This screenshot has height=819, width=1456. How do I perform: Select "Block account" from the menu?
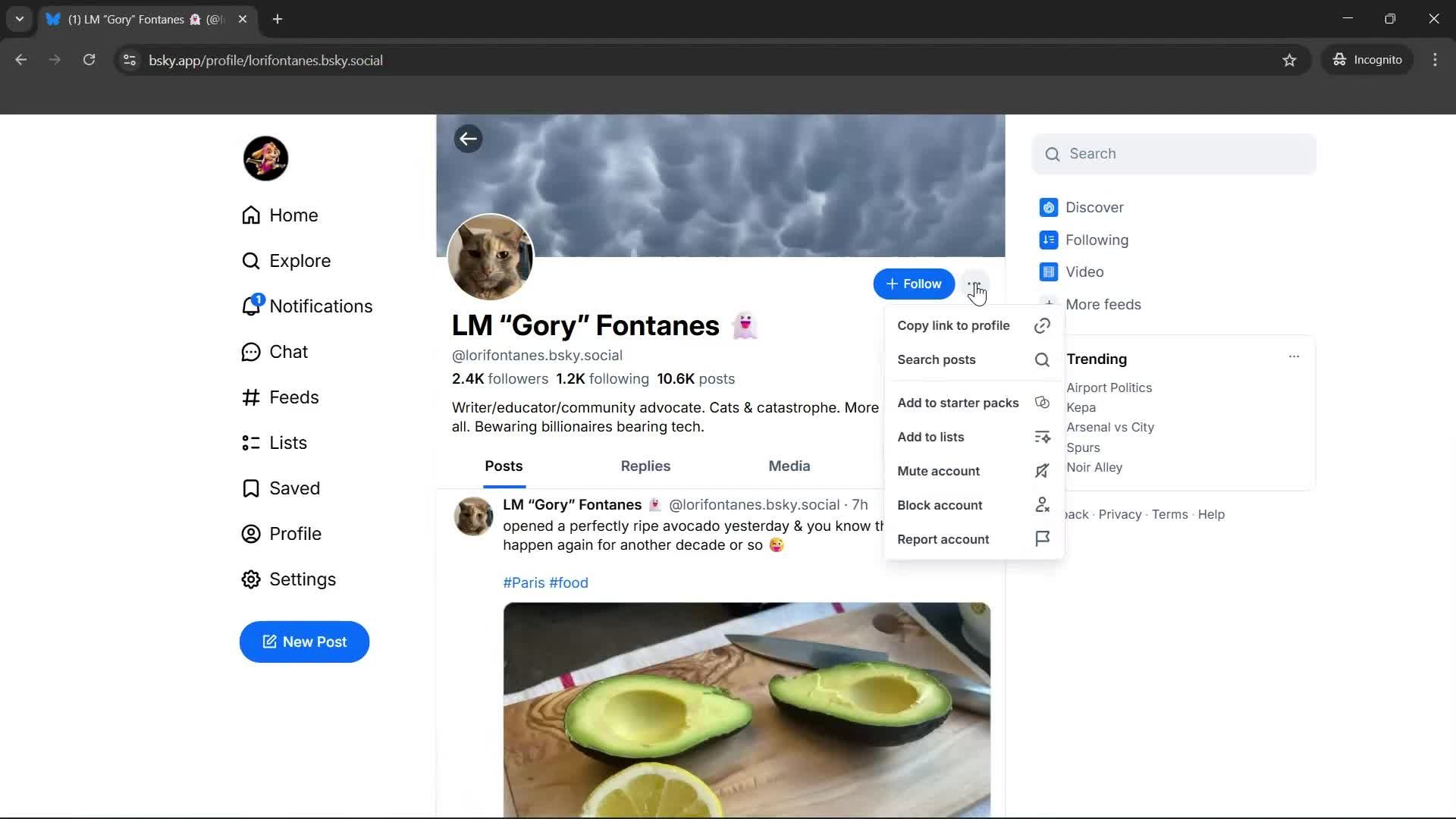940,504
